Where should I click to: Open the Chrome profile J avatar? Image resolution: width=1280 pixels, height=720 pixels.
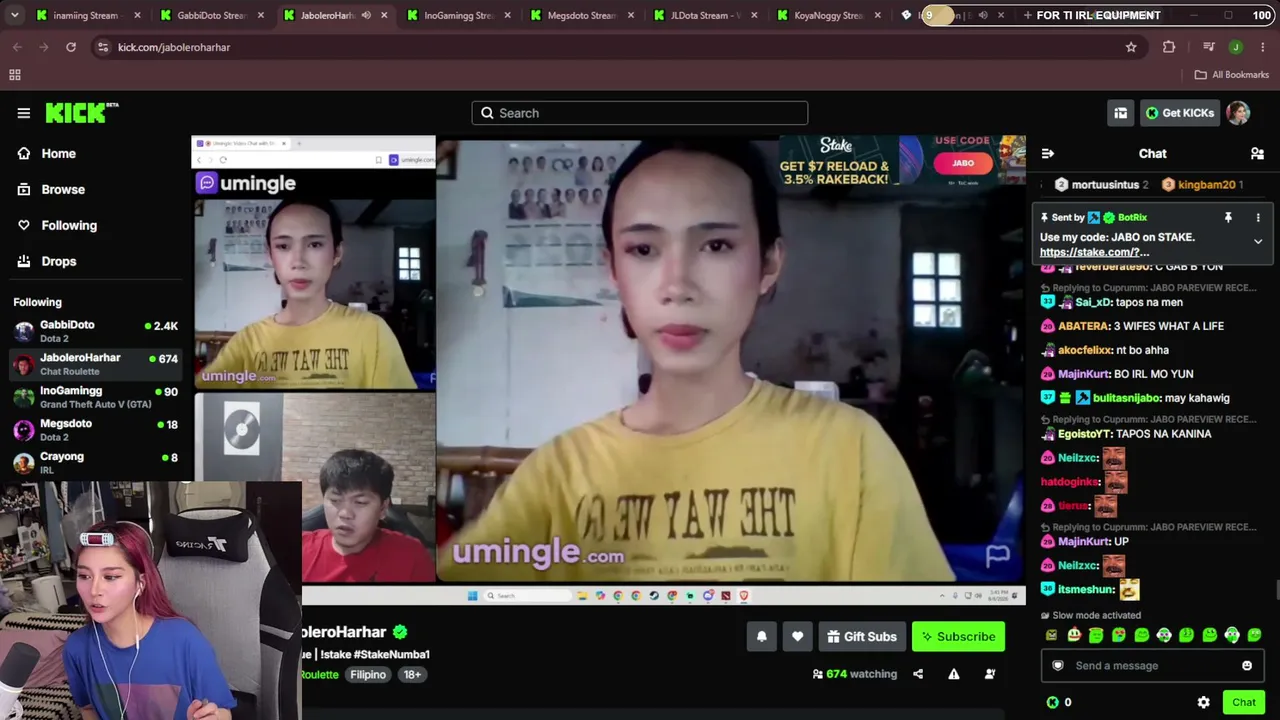[x=1236, y=47]
